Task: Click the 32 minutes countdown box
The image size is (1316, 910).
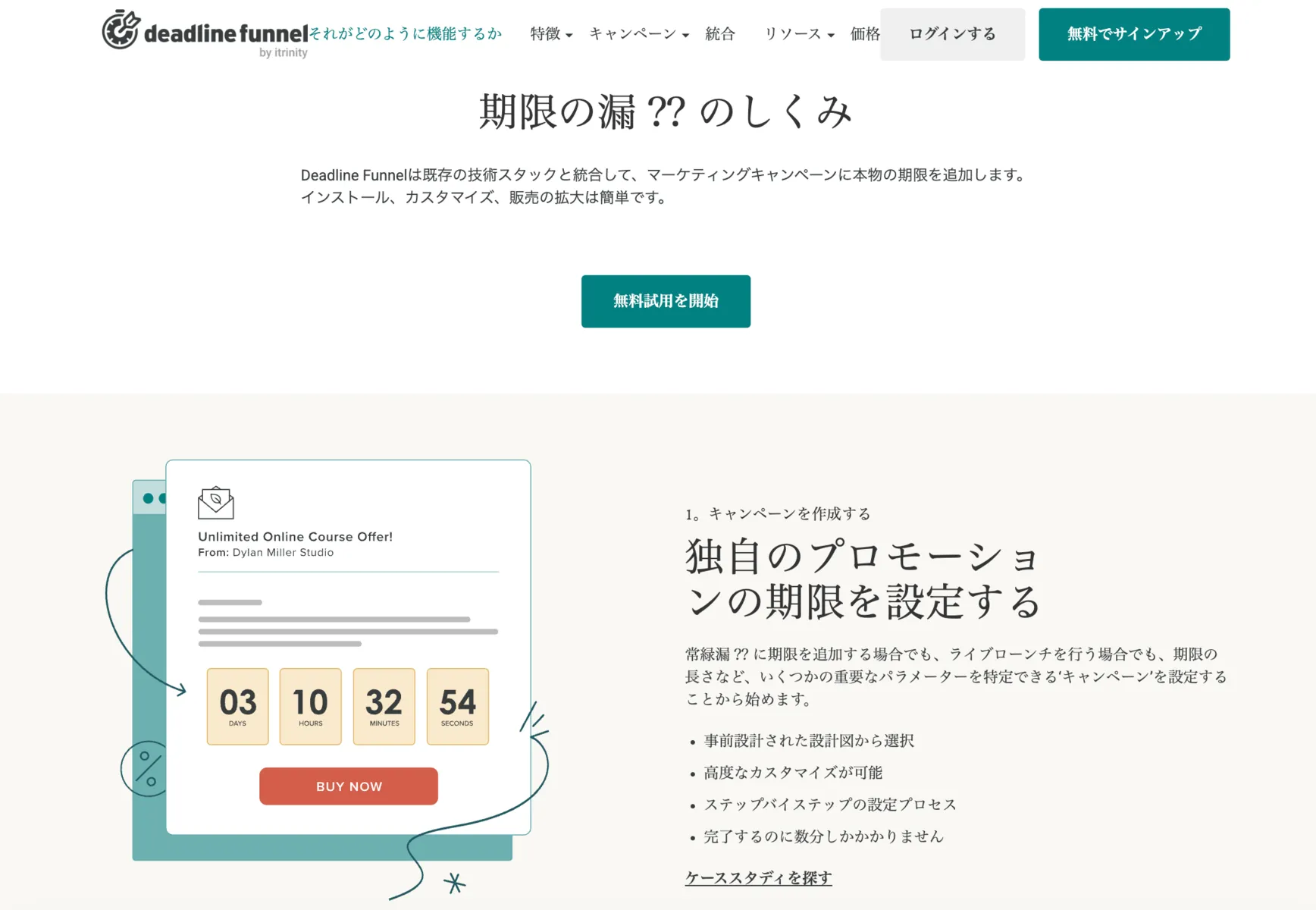Action: click(x=384, y=706)
